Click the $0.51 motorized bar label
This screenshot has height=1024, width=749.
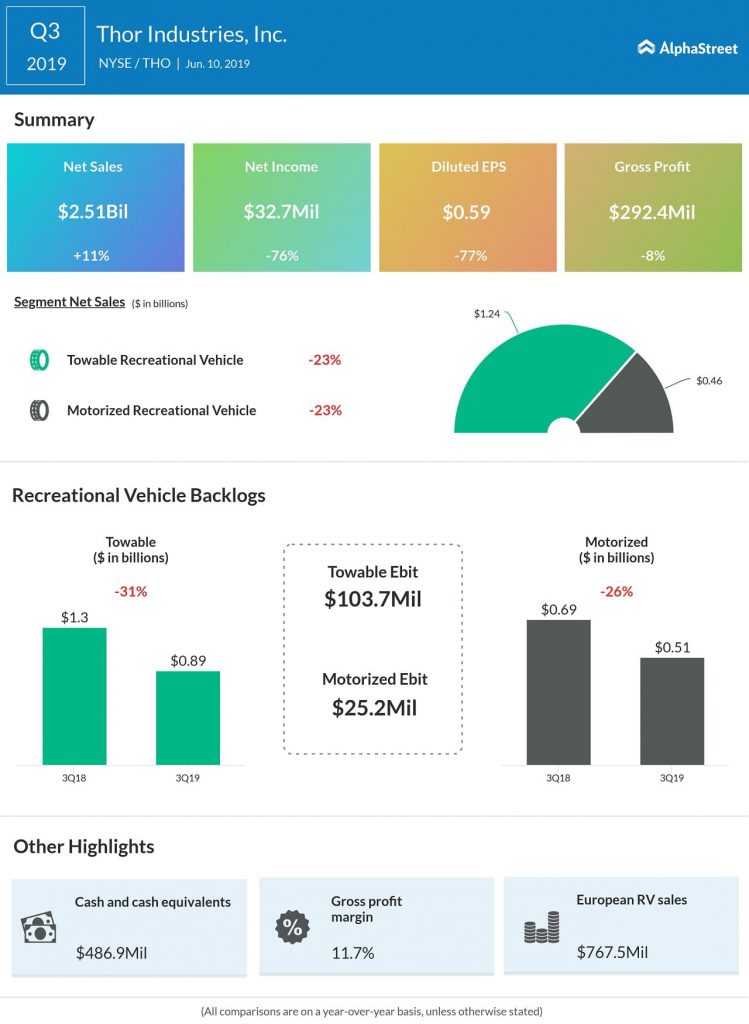pyautogui.click(x=672, y=647)
